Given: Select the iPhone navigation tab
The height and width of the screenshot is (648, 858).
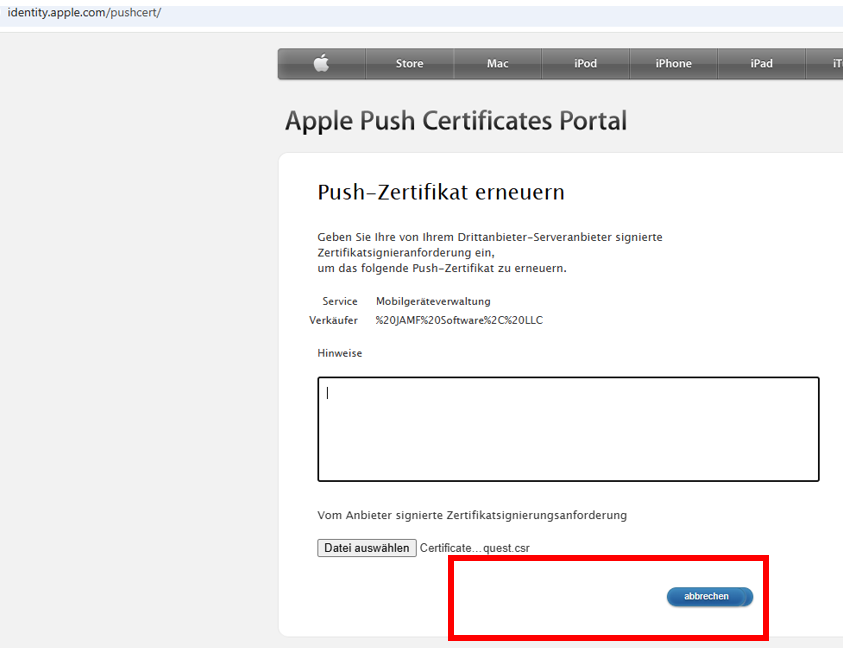Looking at the screenshot, I should tap(673, 64).
